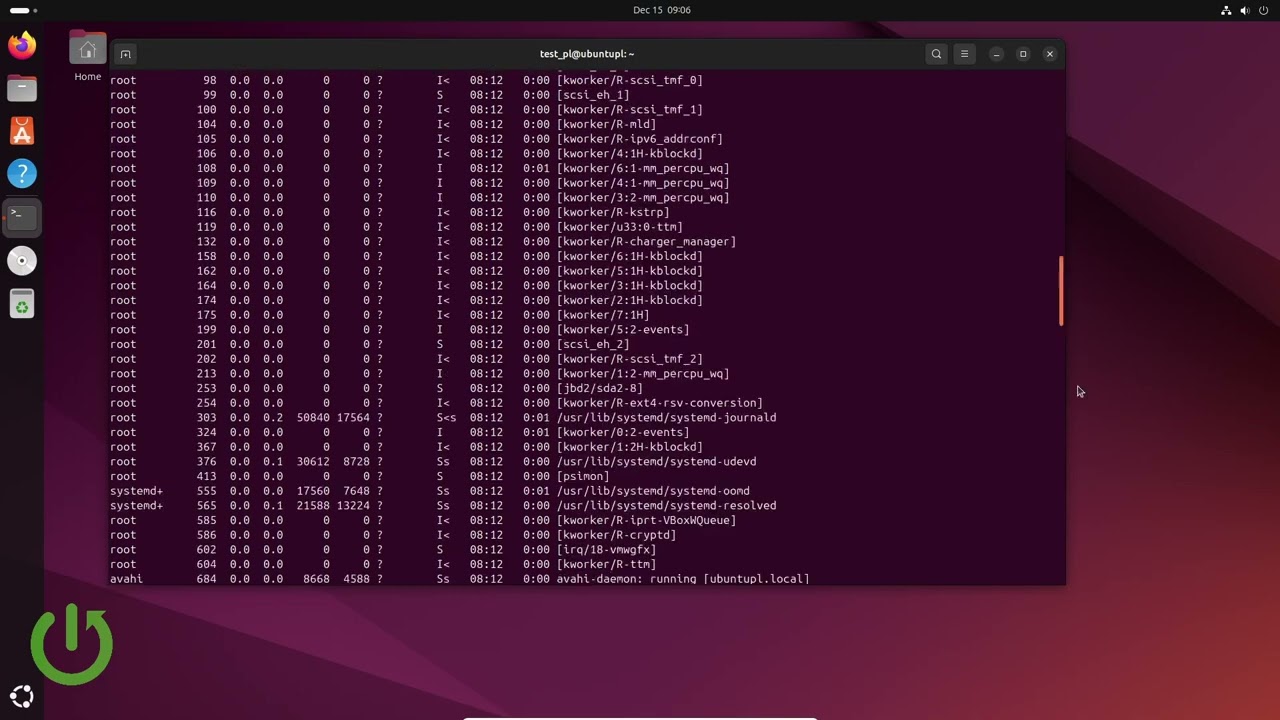Select the systemd-udevd process line
The width and height of the screenshot is (1280, 720).
(433, 462)
